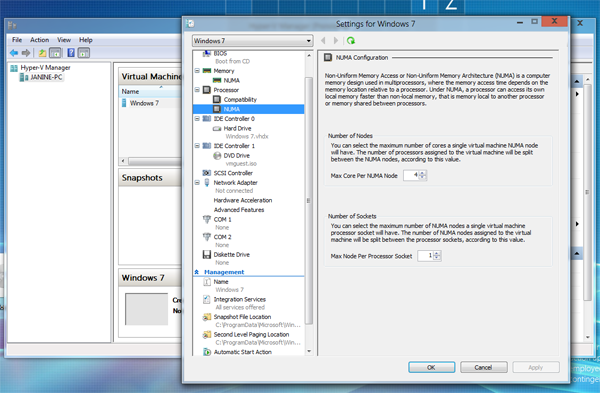This screenshot has width=600, height=393.
Task: Collapse the Processor node
Action: click(x=197, y=90)
